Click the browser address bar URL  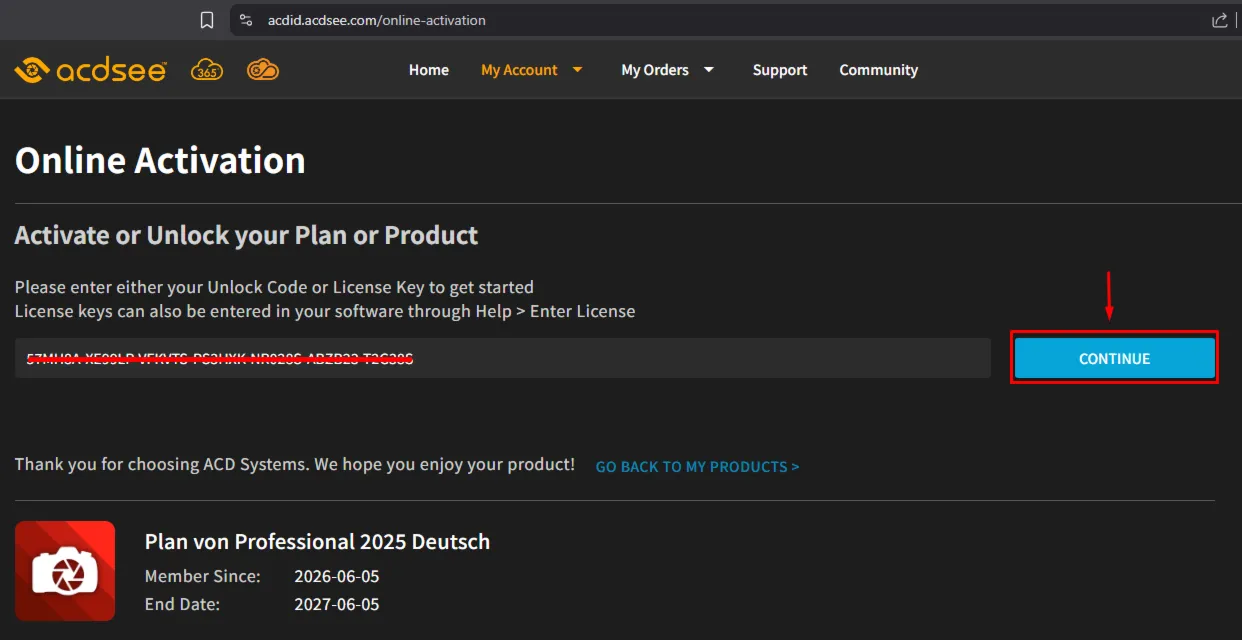click(x=377, y=20)
